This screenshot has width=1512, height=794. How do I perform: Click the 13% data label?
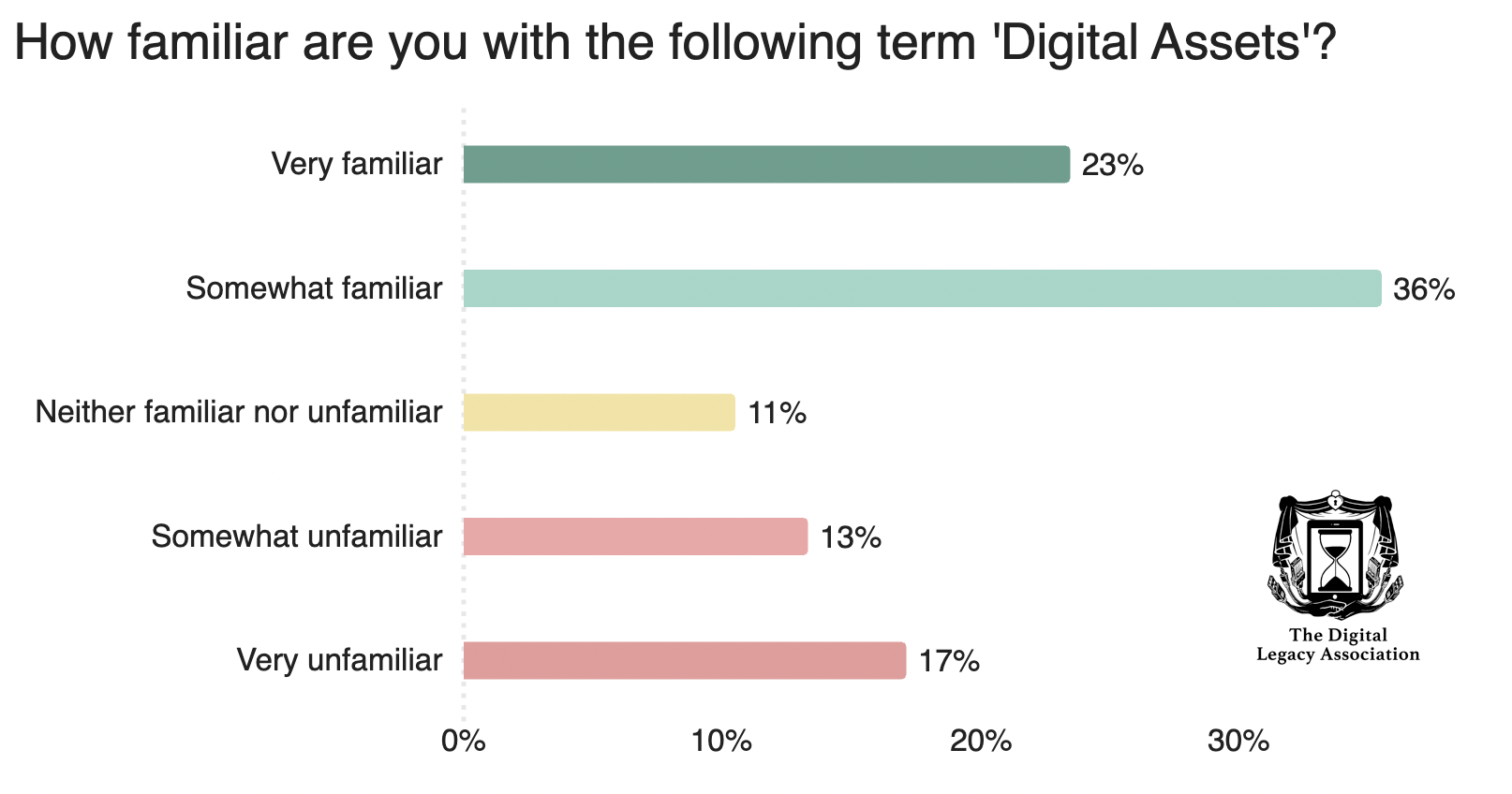(851, 537)
